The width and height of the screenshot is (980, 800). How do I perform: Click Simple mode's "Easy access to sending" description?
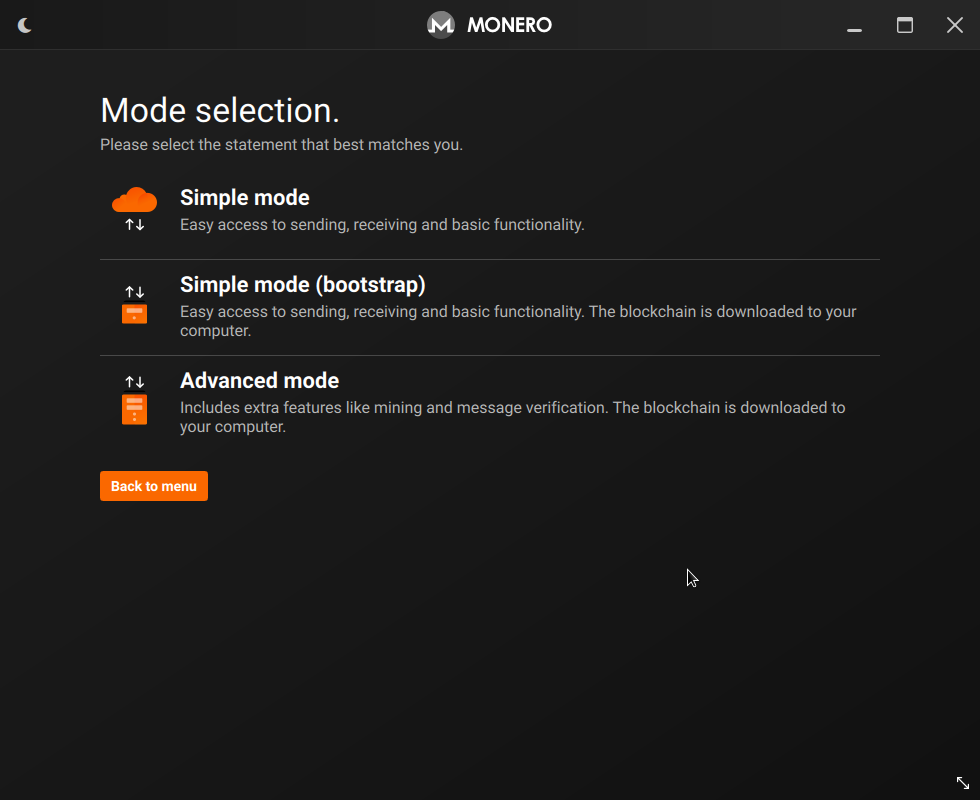tap(382, 225)
